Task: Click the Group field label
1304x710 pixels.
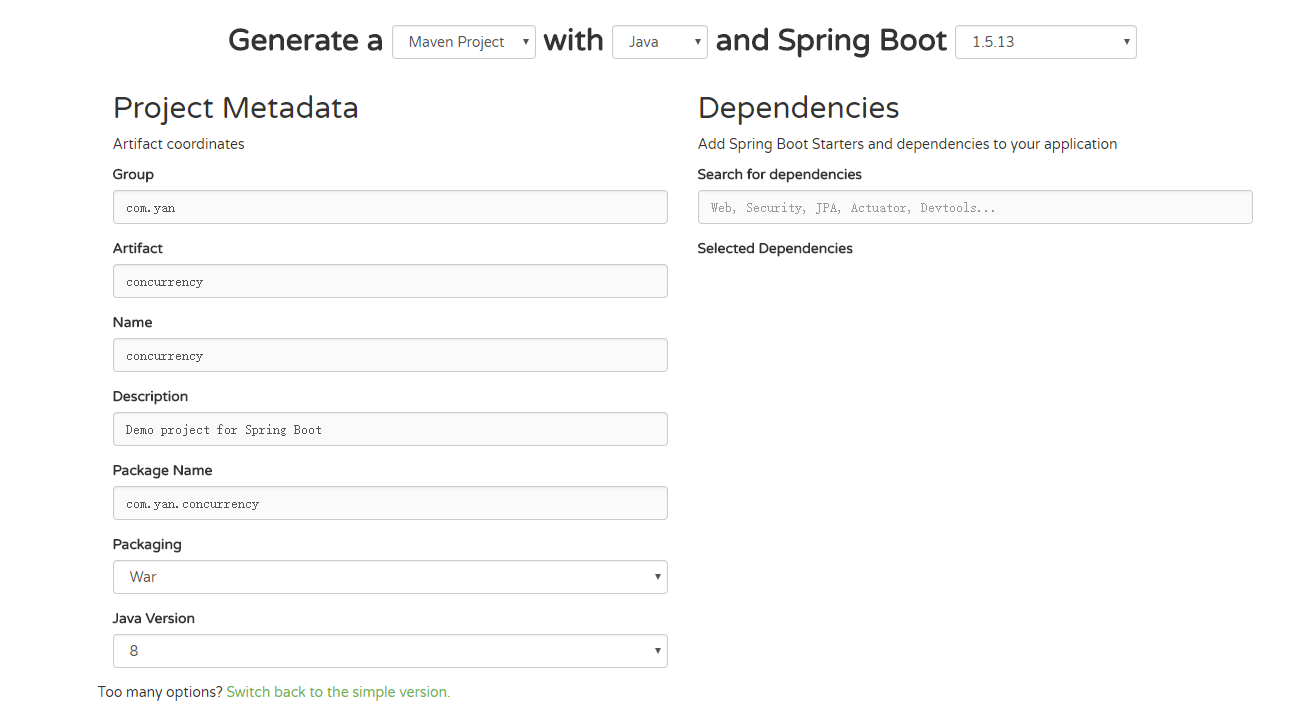Action: tap(133, 174)
